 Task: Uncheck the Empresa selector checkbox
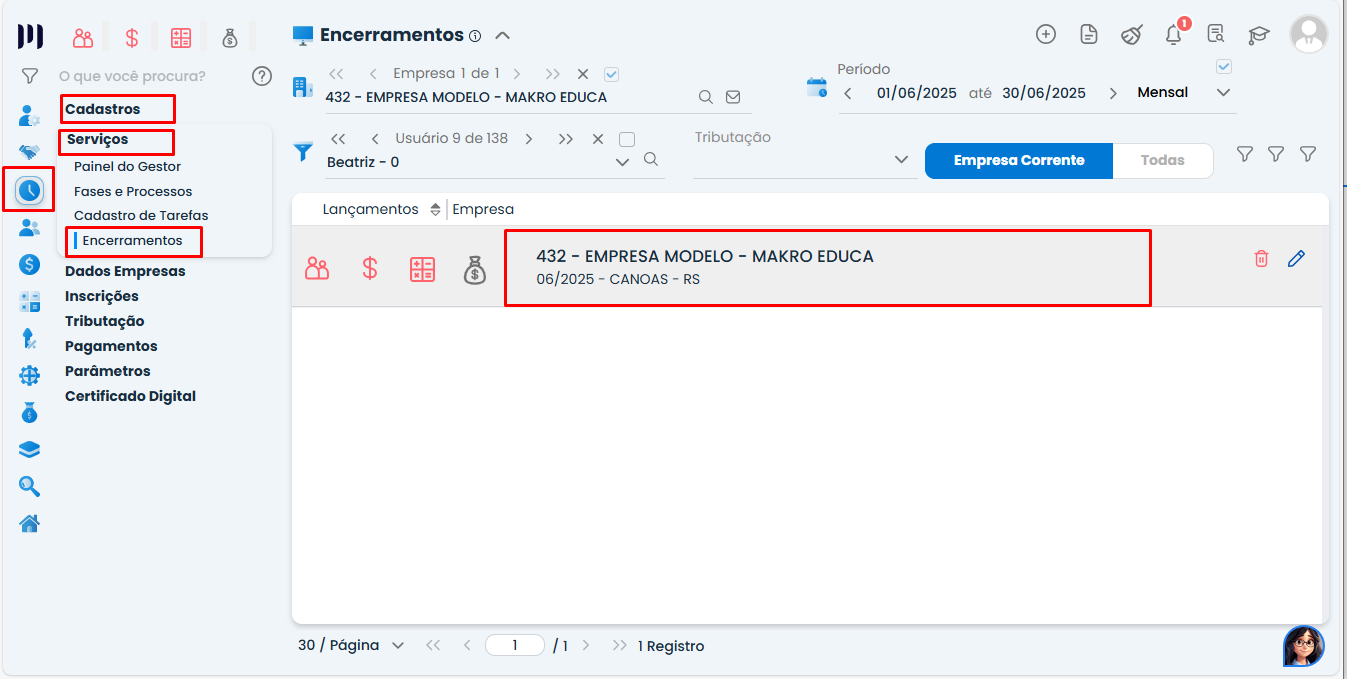pos(612,74)
